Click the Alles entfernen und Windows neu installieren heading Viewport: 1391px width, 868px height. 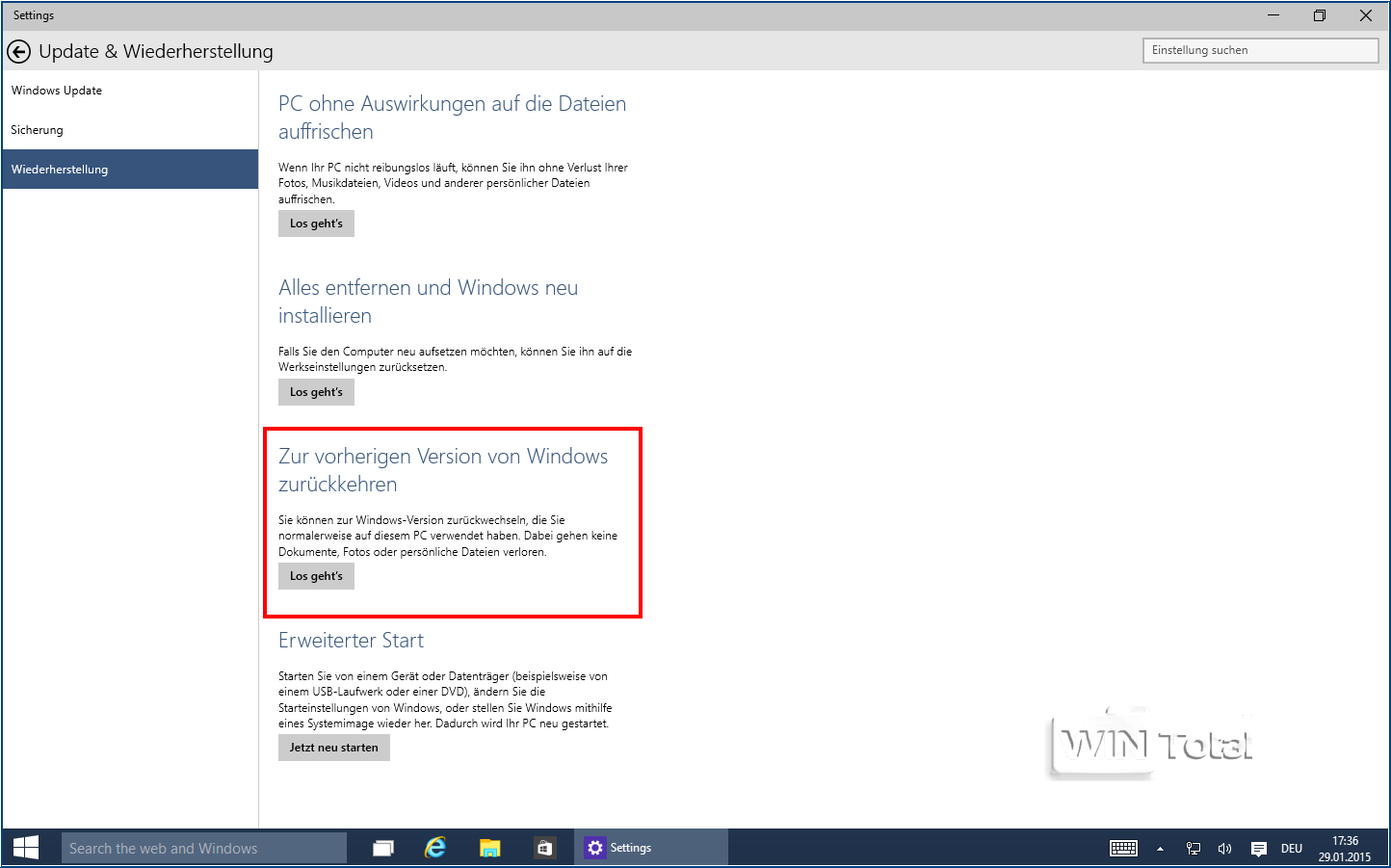pos(428,302)
